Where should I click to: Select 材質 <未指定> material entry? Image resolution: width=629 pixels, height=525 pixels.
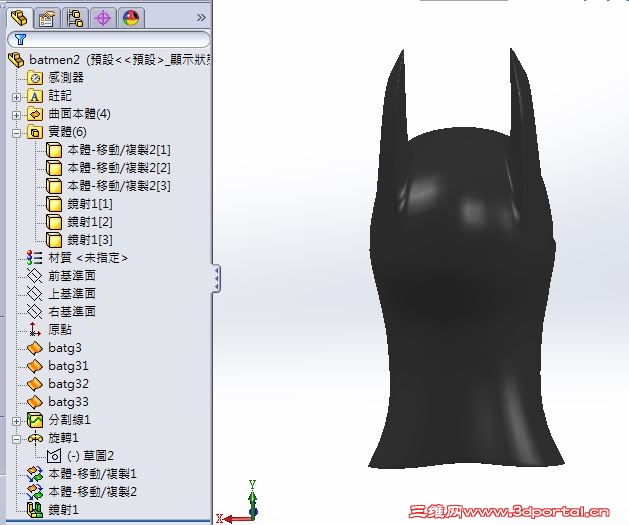(88, 258)
